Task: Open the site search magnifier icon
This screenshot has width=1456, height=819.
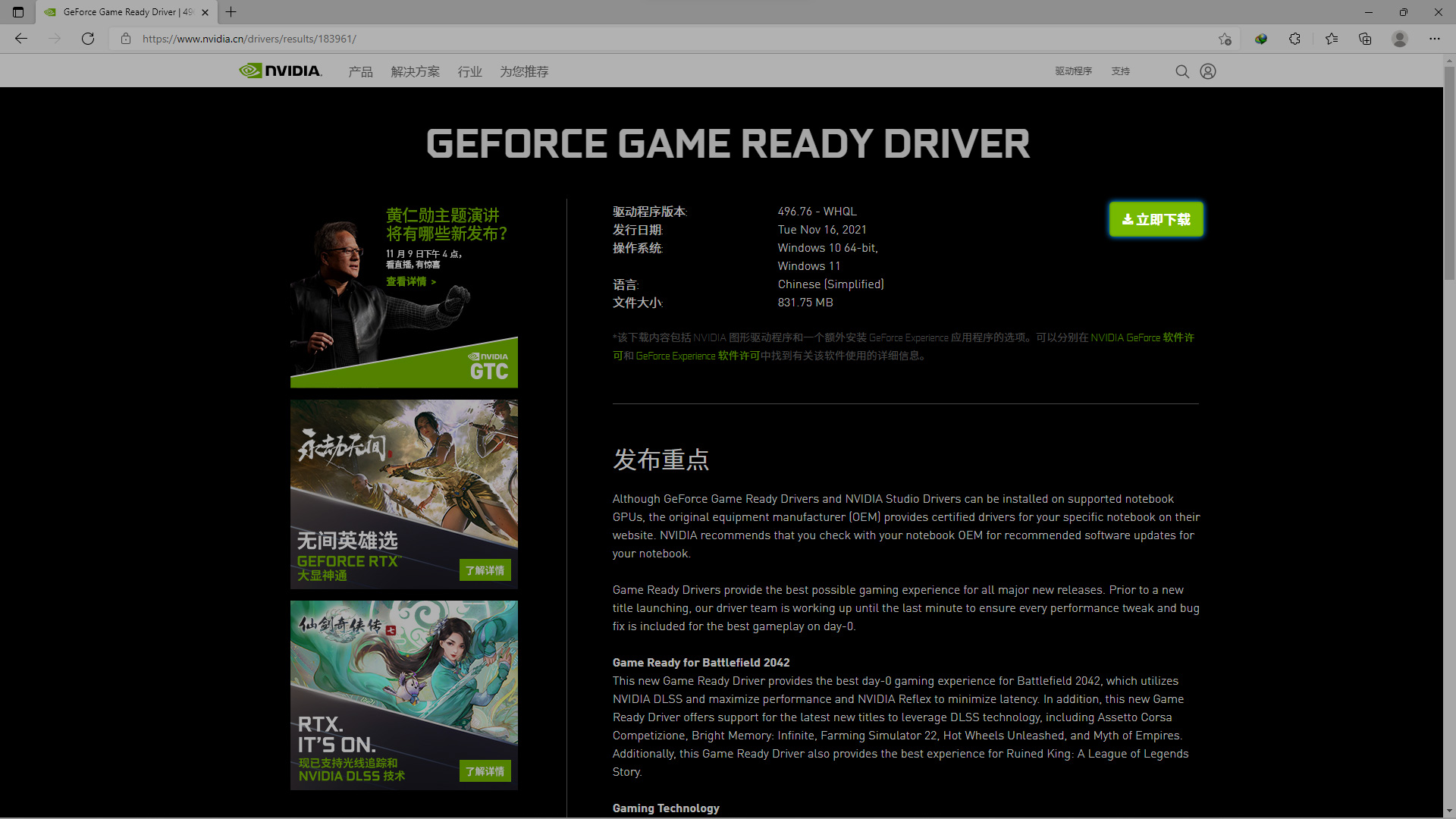Action: [1182, 71]
